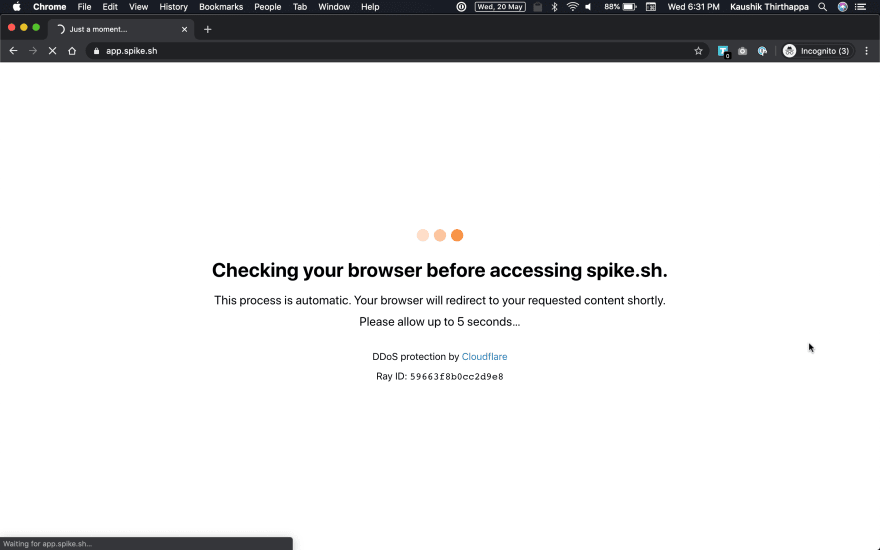Click the Ray ID value text
The height and width of the screenshot is (550, 880).
pyautogui.click(x=456, y=377)
